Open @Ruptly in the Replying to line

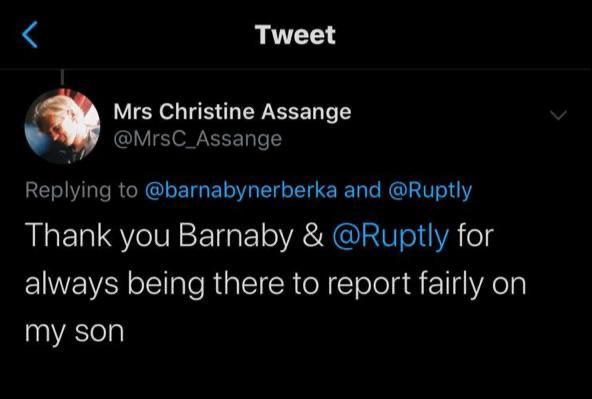pos(430,191)
